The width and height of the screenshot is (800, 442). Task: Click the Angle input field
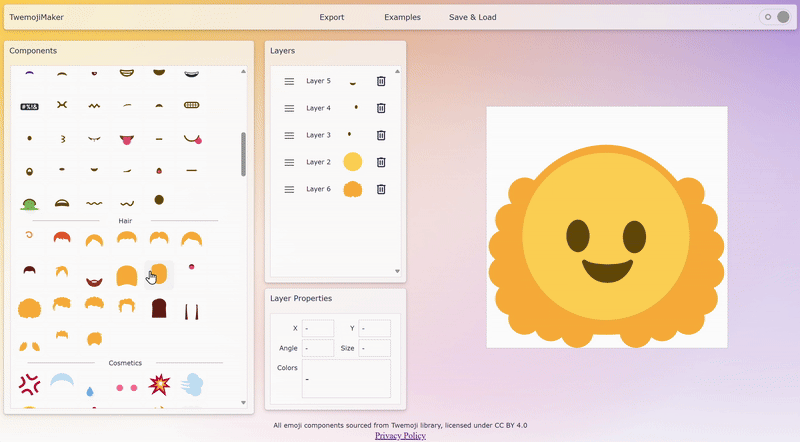click(x=318, y=348)
